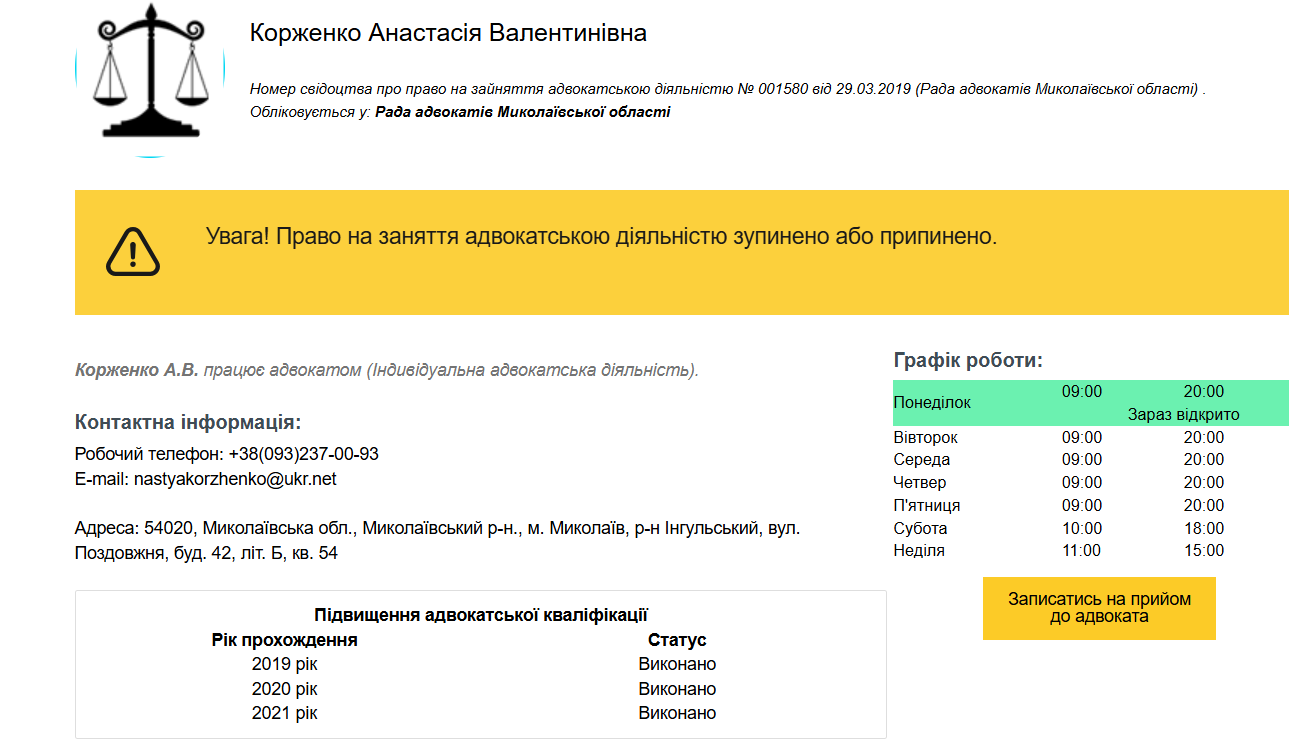The image size is (1289, 751).
Task: Click the Зараз відкрито status text
Action: pos(1183,412)
